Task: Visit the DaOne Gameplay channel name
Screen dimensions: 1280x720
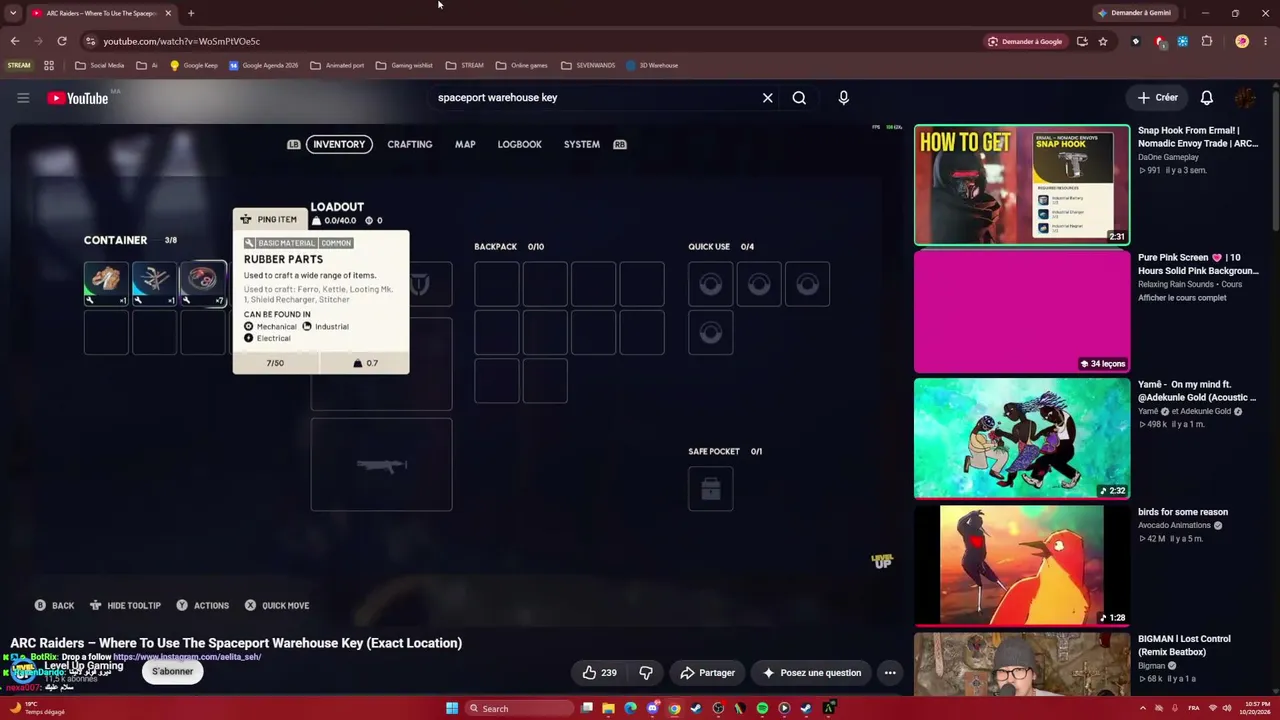Action: coord(1168,157)
